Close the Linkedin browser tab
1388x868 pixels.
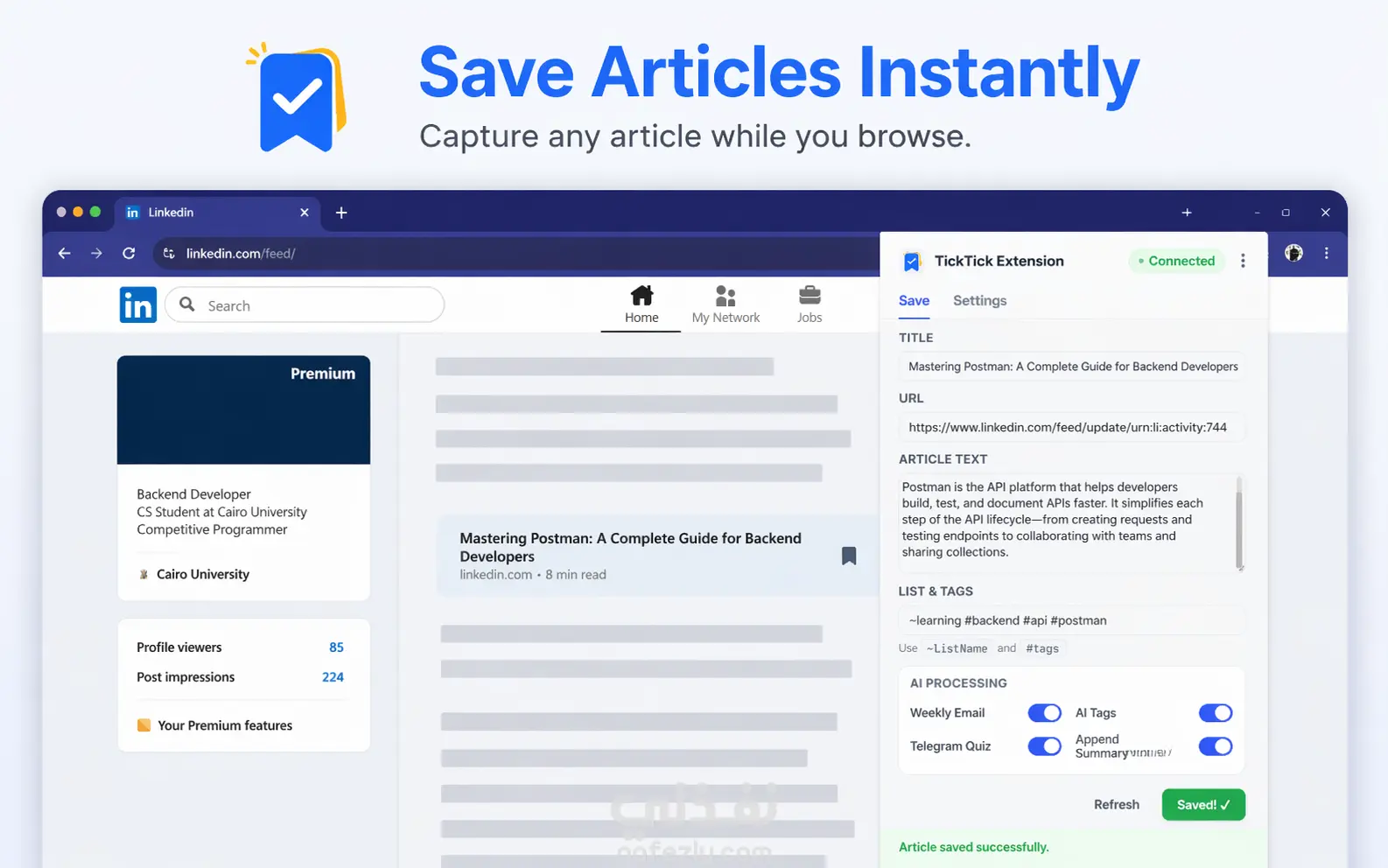pyautogui.click(x=305, y=213)
